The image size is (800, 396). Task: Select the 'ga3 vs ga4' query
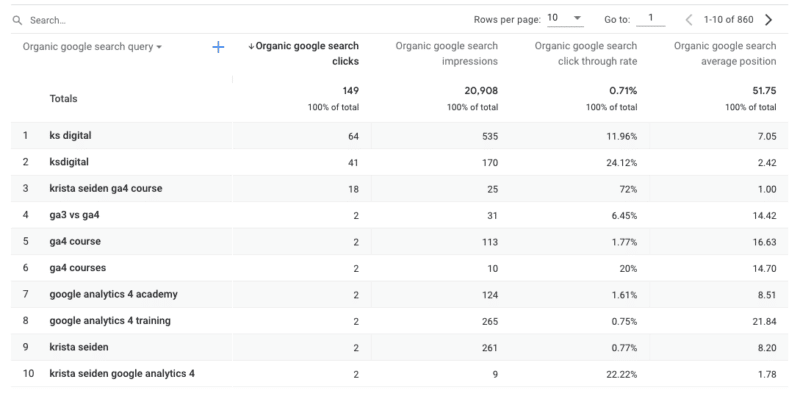74,215
